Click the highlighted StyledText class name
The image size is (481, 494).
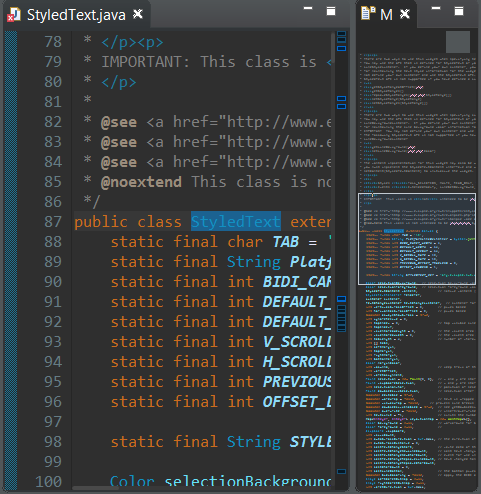tap(236, 222)
